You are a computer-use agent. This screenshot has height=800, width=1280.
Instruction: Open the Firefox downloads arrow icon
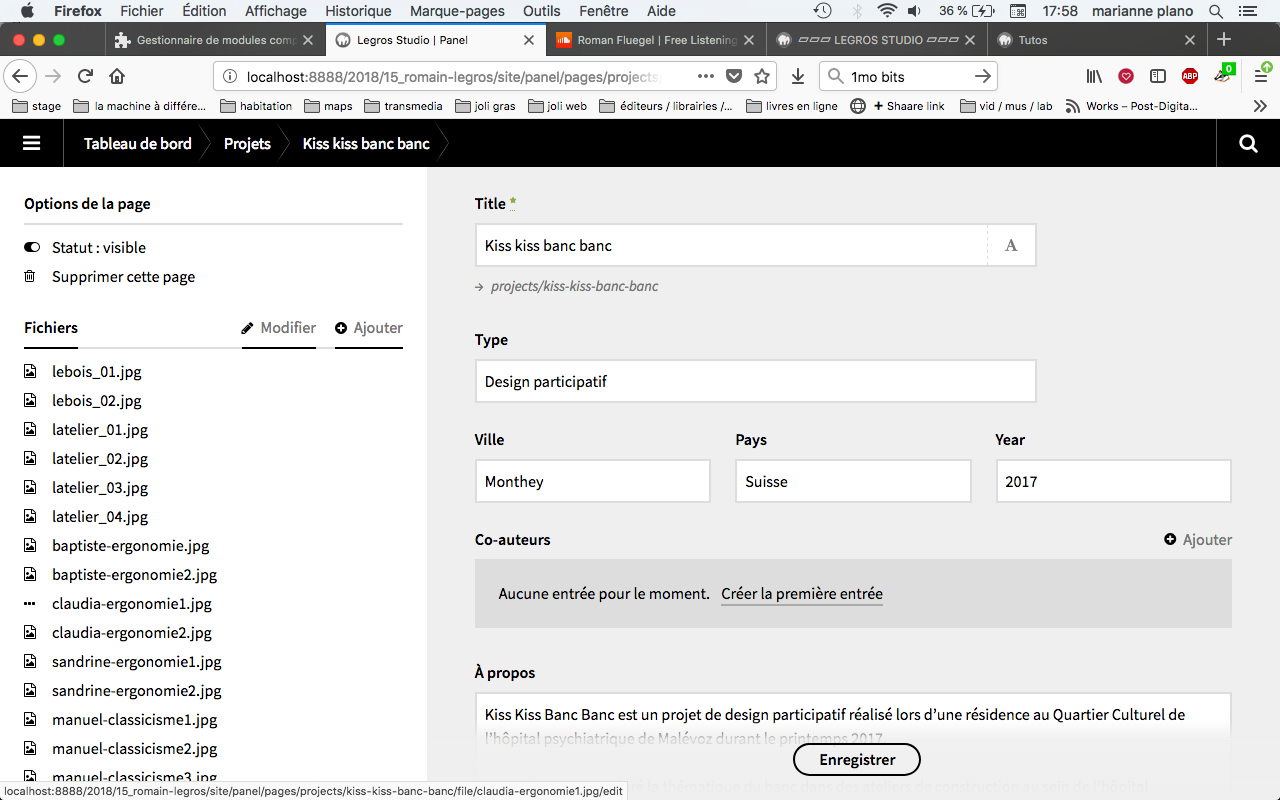pos(797,77)
